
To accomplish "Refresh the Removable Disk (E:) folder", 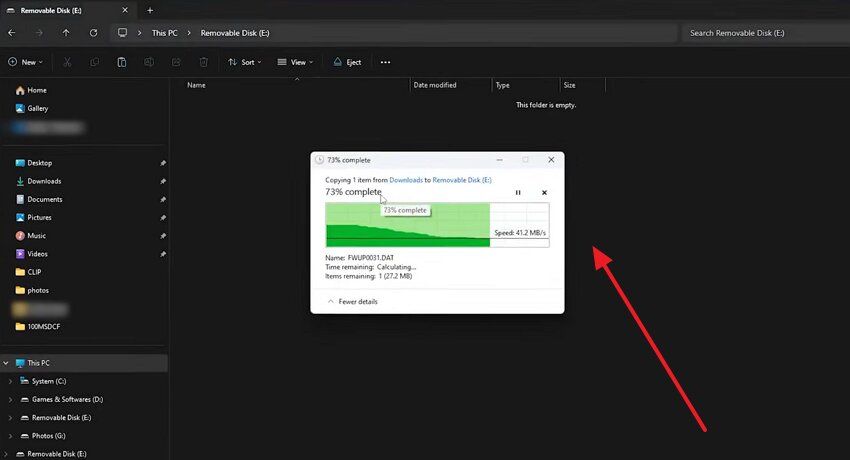I will [93, 33].
